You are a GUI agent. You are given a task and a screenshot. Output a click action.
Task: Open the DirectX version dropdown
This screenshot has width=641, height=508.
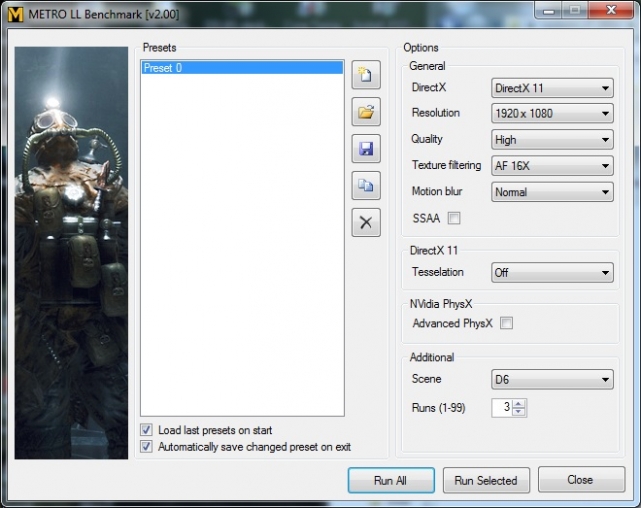coord(552,88)
